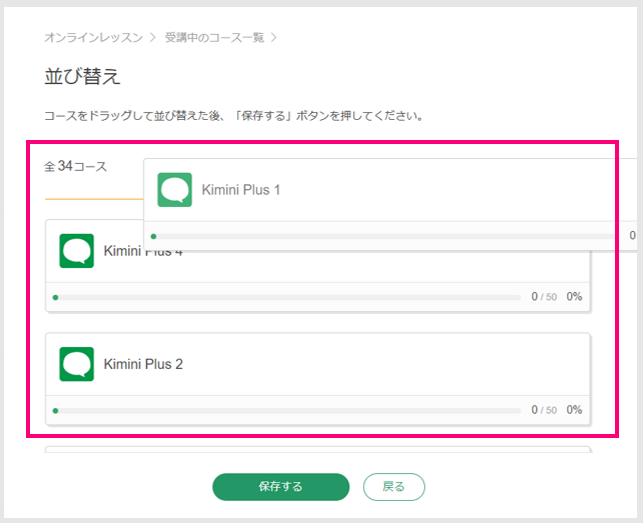Click the 0% value on Kimini Plus 4
Viewport: 643px width, 523px height.
[x=574, y=297]
